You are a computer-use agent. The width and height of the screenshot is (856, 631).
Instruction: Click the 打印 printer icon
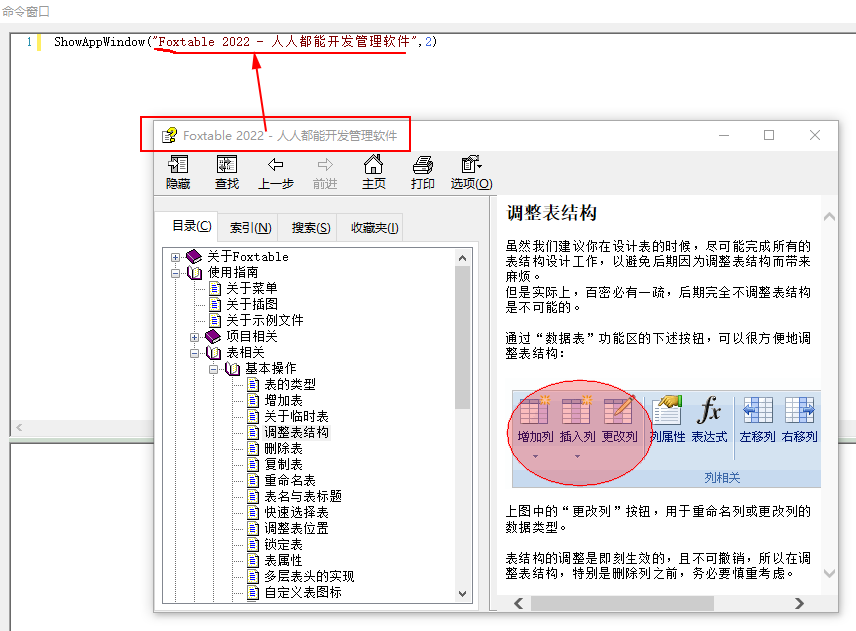(423, 164)
